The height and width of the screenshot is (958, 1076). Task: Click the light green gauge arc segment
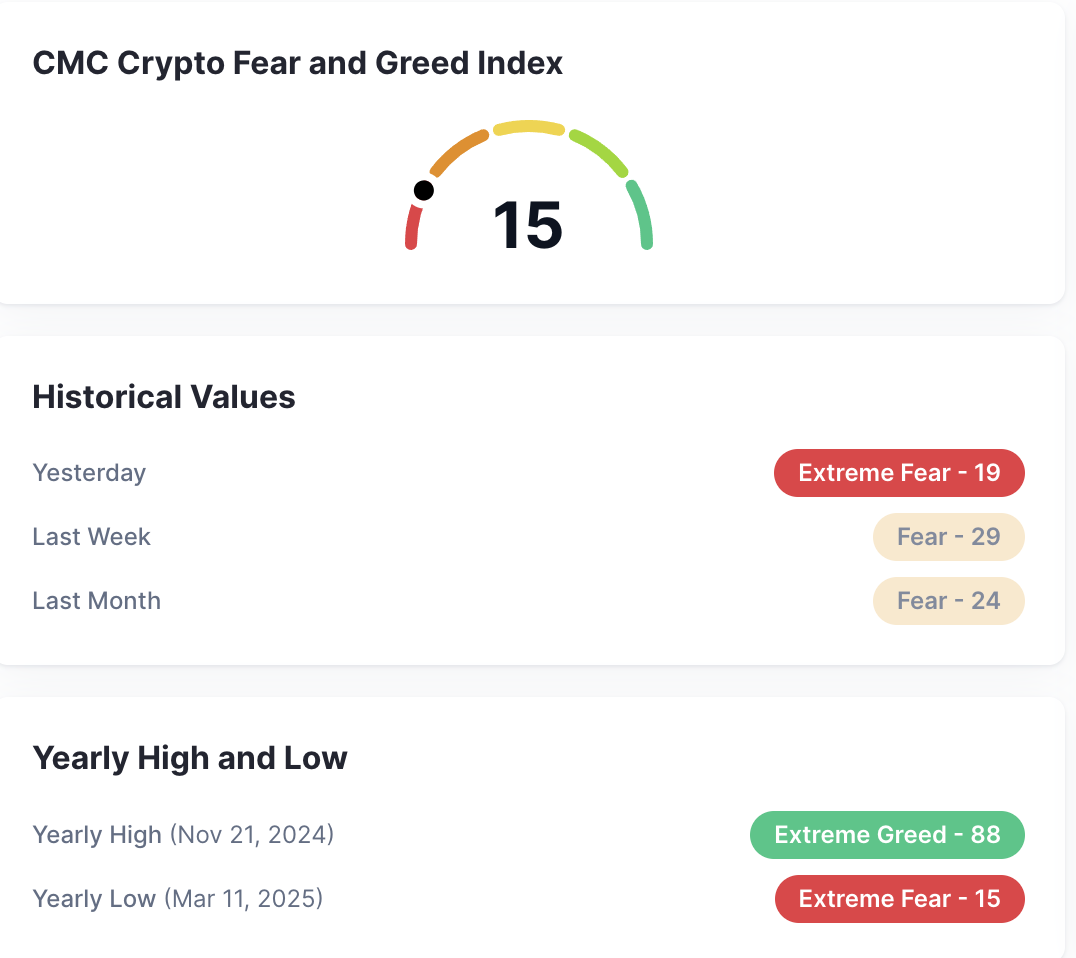coord(599,153)
